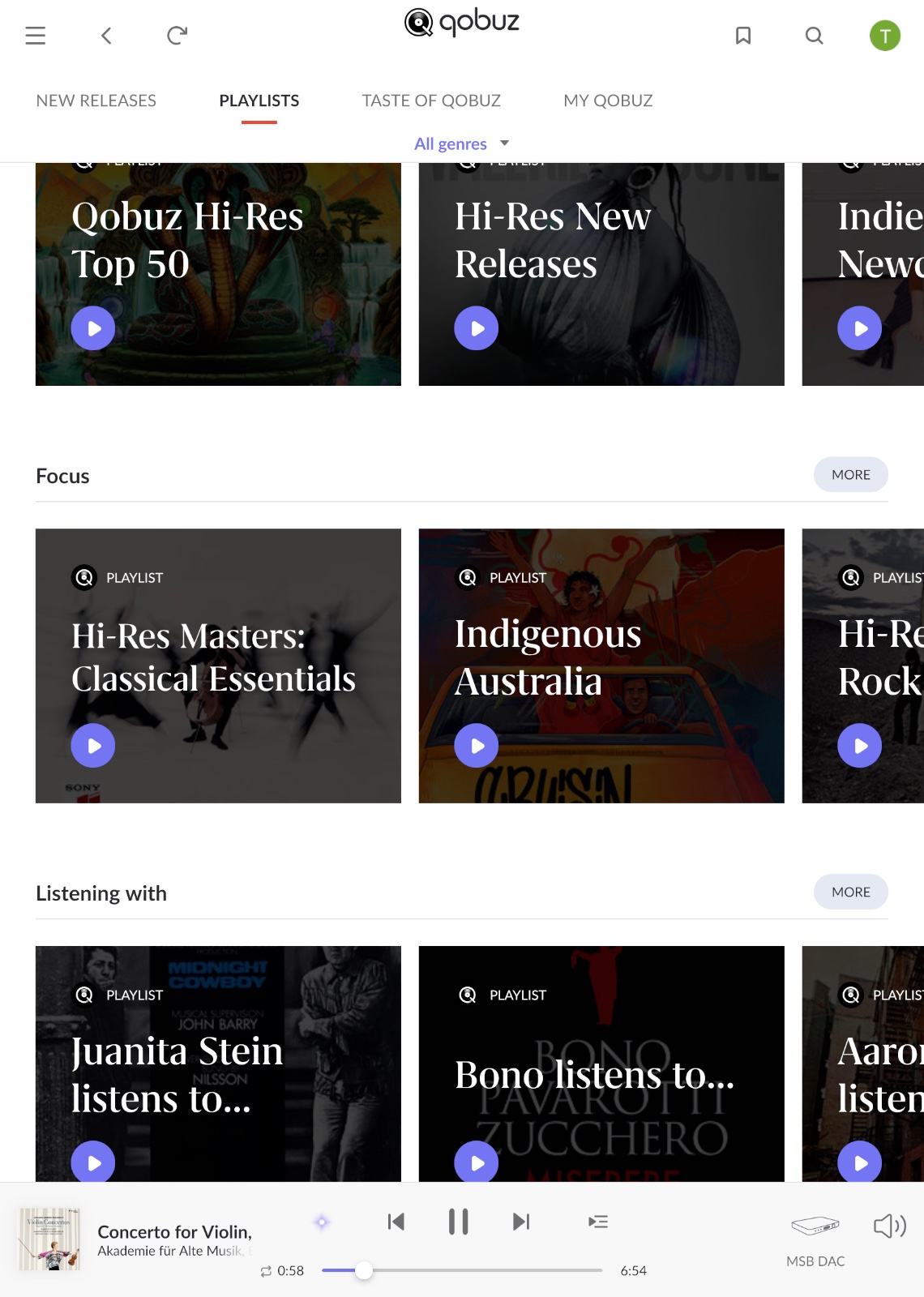Open the bookmark icon in the header
Screen dimensions: 924x1297
click(743, 36)
